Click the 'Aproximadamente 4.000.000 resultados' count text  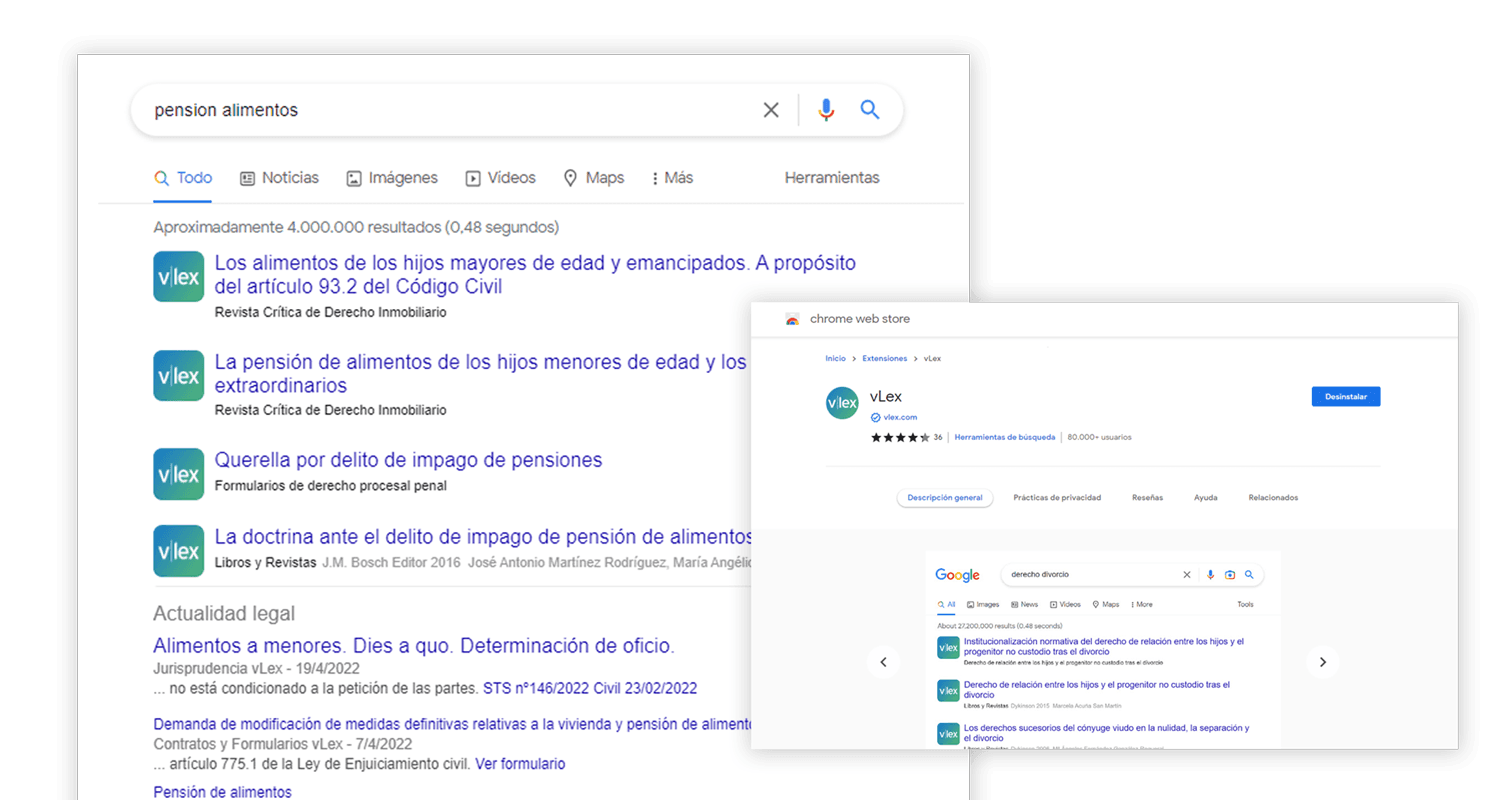point(356,227)
